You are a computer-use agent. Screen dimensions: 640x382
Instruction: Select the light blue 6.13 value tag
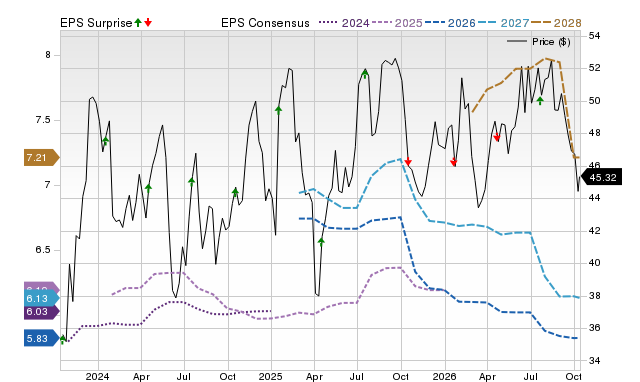click(x=42, y=298)
